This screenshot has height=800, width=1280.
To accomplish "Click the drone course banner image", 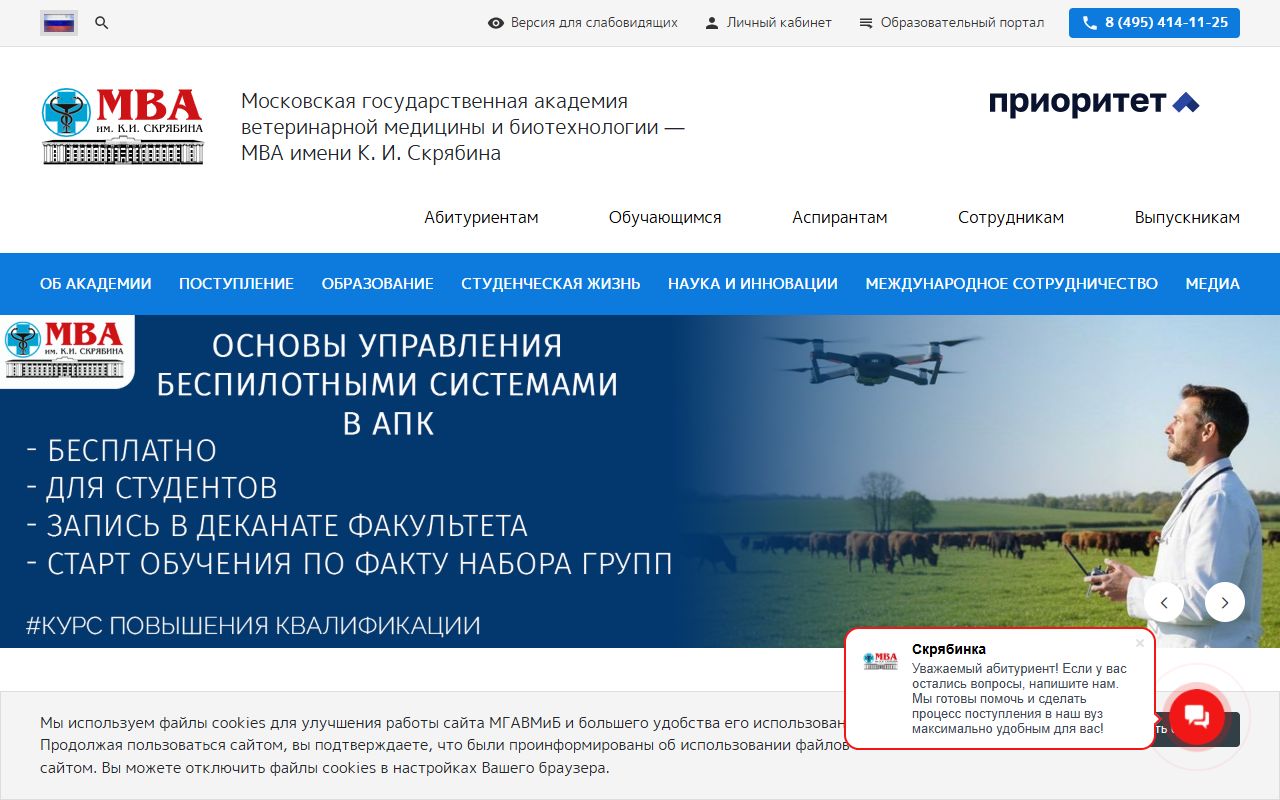I will click(x=640, y=482).
